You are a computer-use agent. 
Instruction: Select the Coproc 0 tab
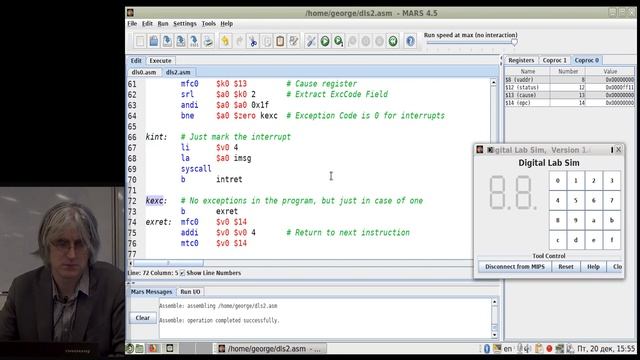(x=587, y=60)
